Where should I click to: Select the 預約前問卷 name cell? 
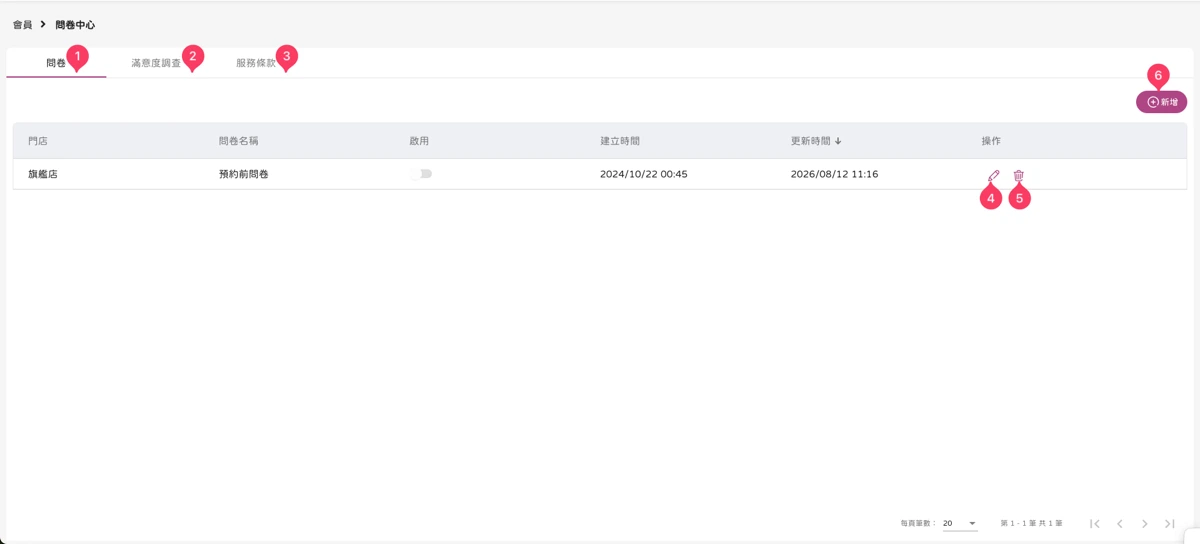coord(244,174)
